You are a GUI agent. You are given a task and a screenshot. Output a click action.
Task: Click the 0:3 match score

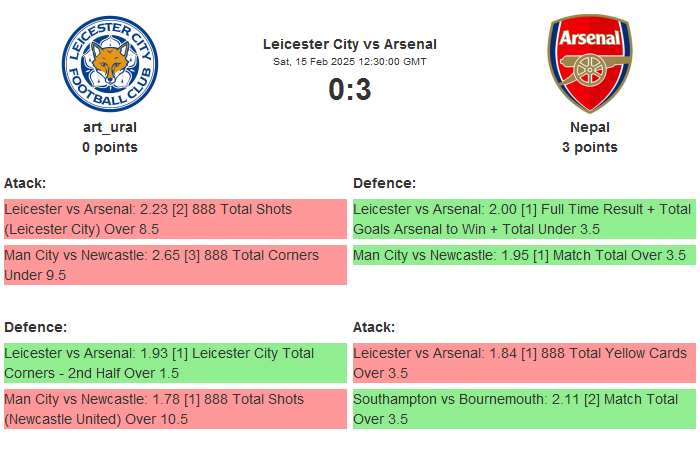coord(349,90)
